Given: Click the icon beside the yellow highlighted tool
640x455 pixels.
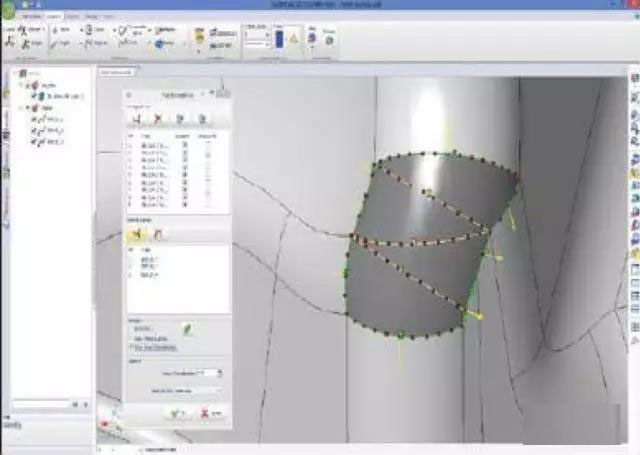Looking at the screenshot, I should [155, 234].
